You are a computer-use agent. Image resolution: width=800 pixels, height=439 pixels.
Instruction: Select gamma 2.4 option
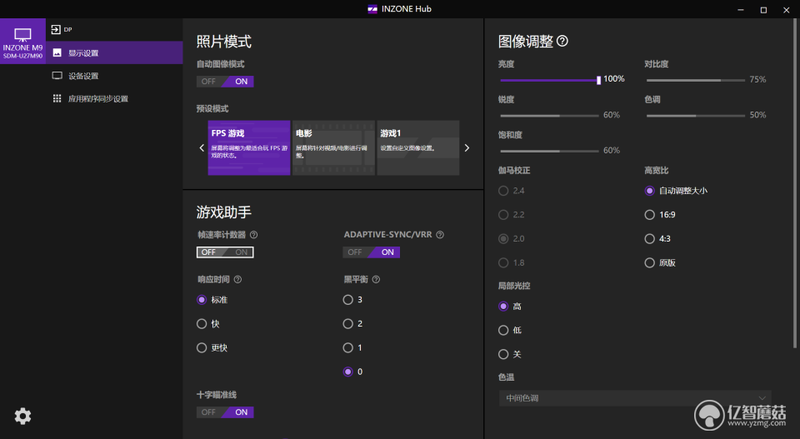[503, 190]
